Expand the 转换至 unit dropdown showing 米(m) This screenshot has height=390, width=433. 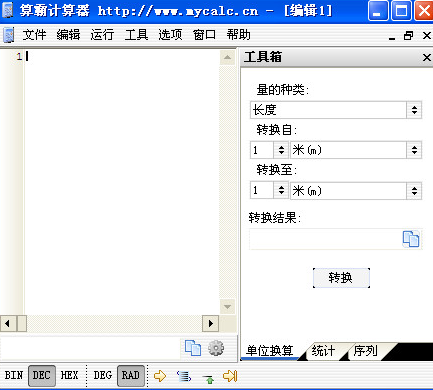356,191
